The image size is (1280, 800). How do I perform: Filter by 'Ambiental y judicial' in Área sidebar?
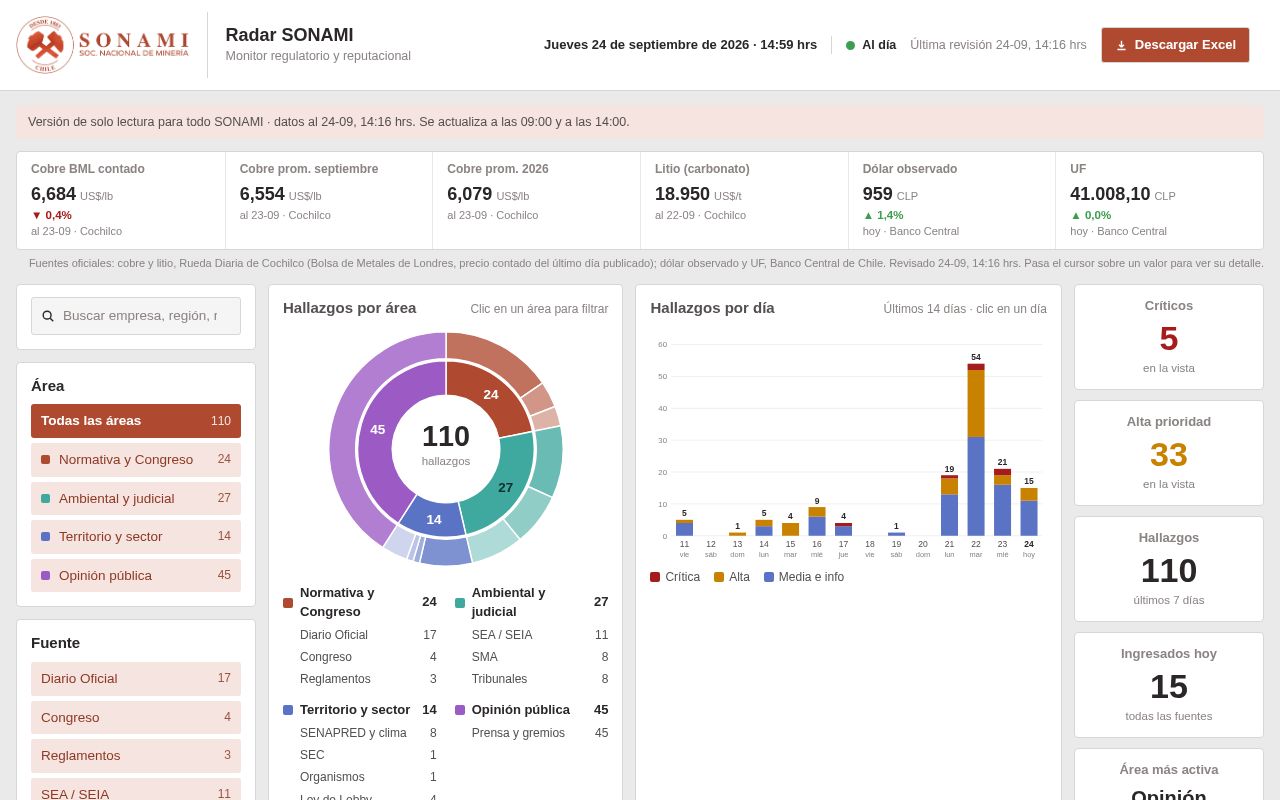coord(136,498)
